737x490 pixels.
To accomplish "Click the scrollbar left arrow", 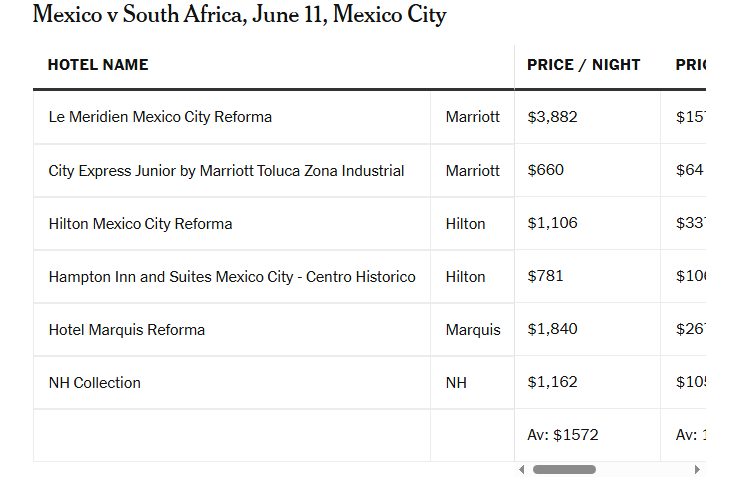I will pyautogui.click(x=521, y=469).
